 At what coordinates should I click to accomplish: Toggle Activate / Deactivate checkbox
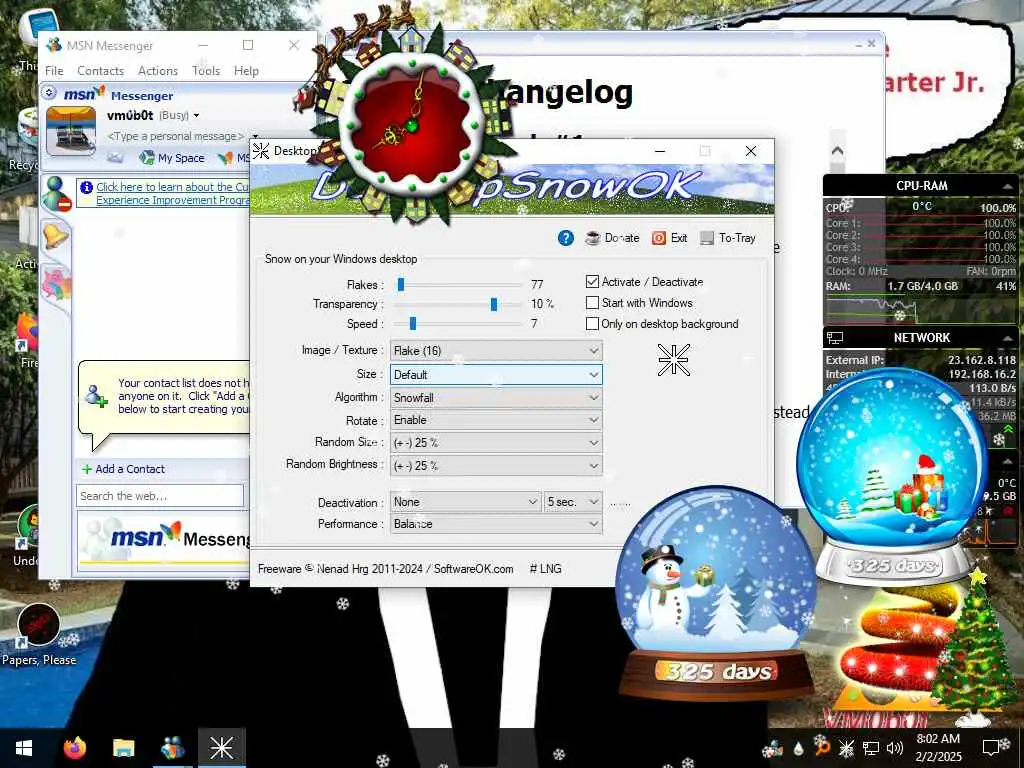click(592, 281)
